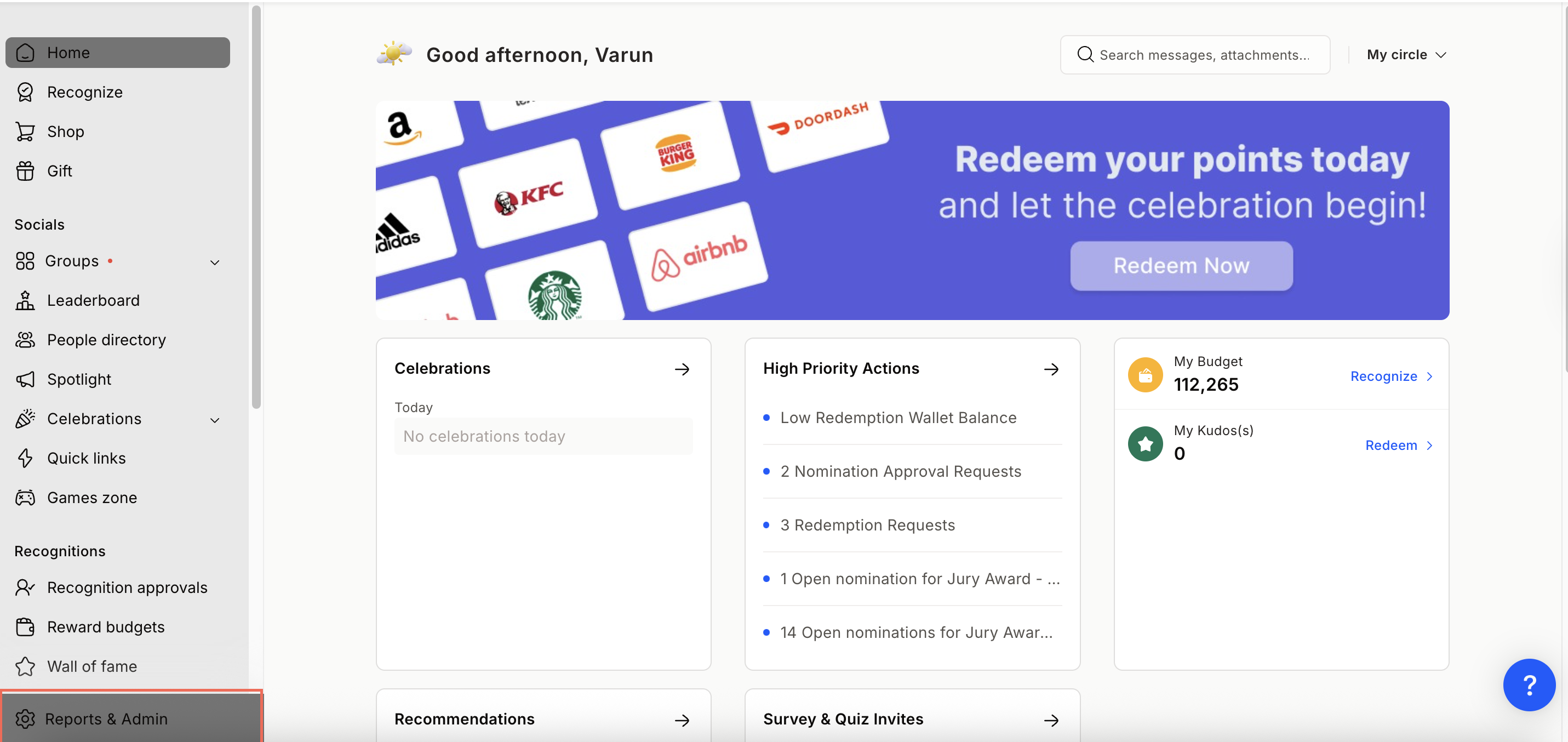Viewport: 1568px width, 742px height.
Task: Open Survey & Quiz Invites arrow
Action: coord(1051,721)
